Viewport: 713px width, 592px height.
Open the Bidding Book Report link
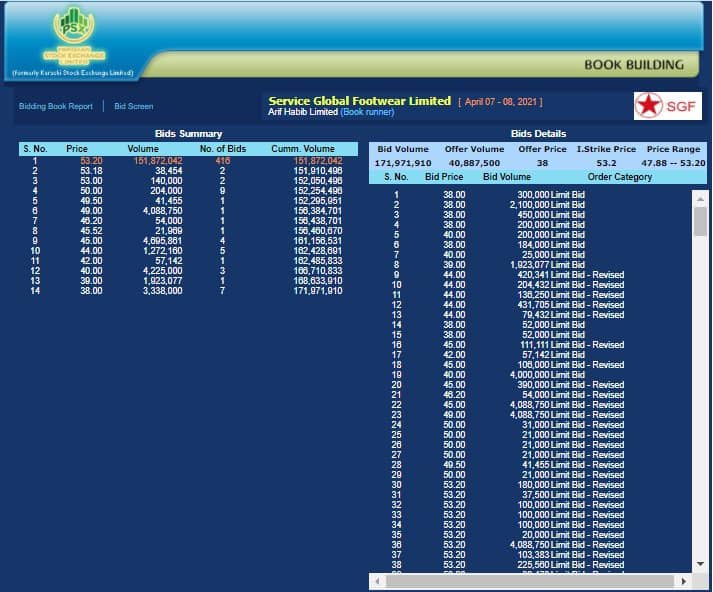coord(56,106)
